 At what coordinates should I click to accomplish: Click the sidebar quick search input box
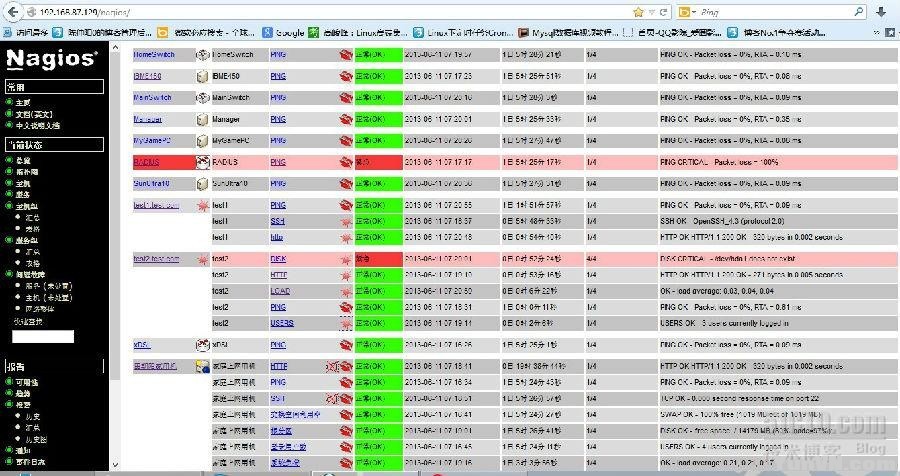[43, 337]
